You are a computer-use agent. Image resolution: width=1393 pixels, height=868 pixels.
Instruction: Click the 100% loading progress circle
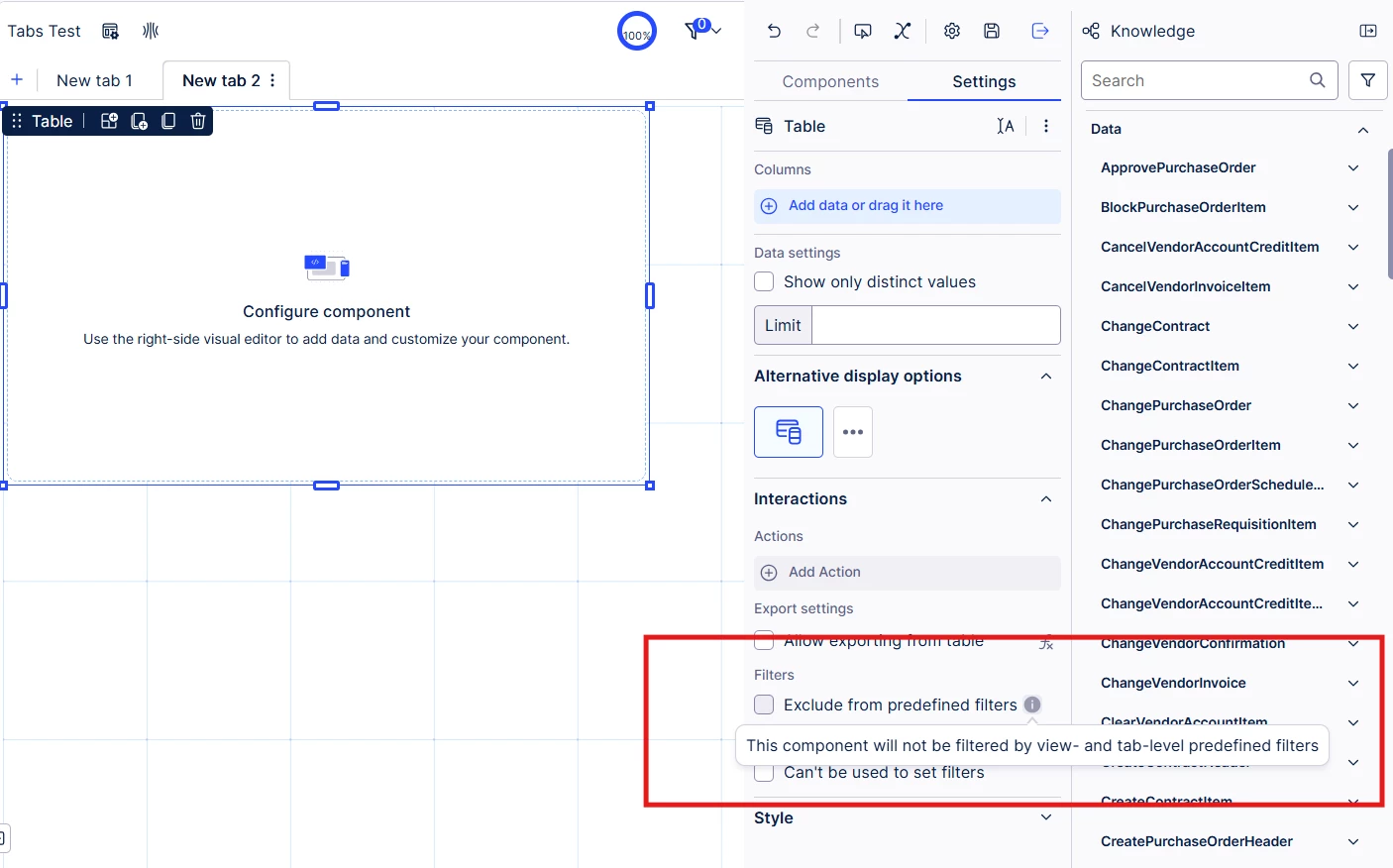click(x=637, y=32)
